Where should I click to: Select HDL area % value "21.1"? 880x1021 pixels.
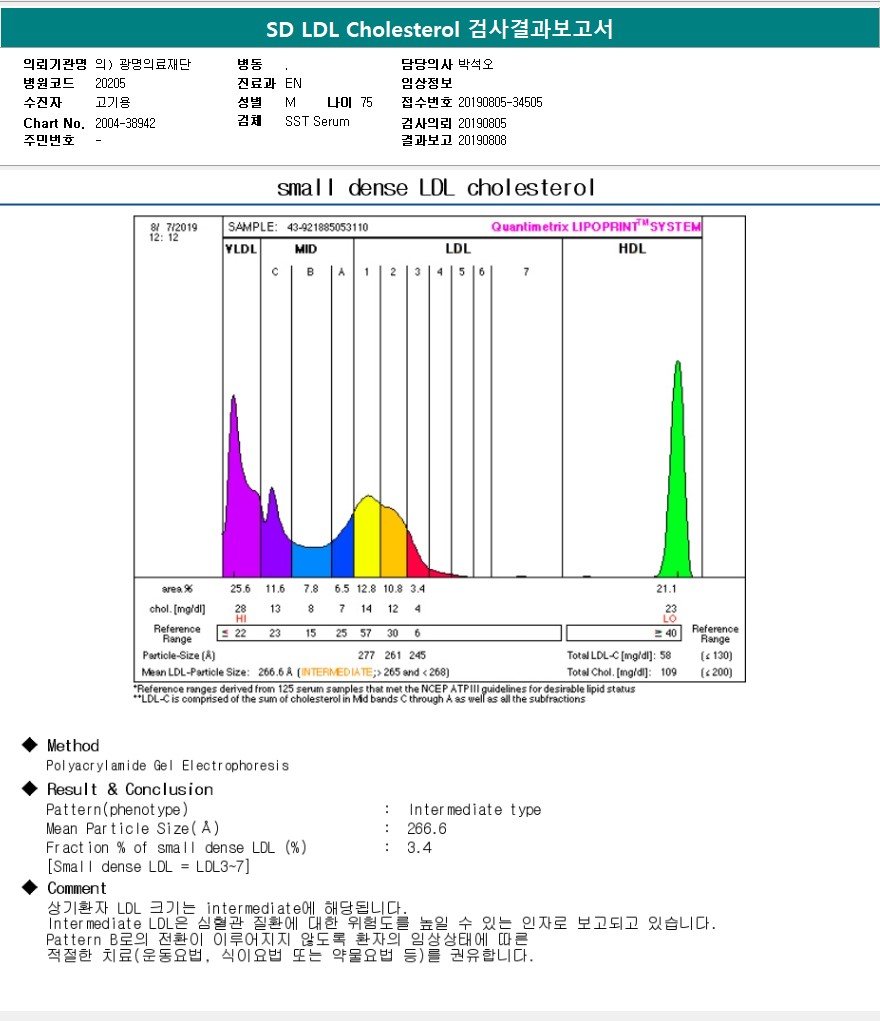pos(666,589)
